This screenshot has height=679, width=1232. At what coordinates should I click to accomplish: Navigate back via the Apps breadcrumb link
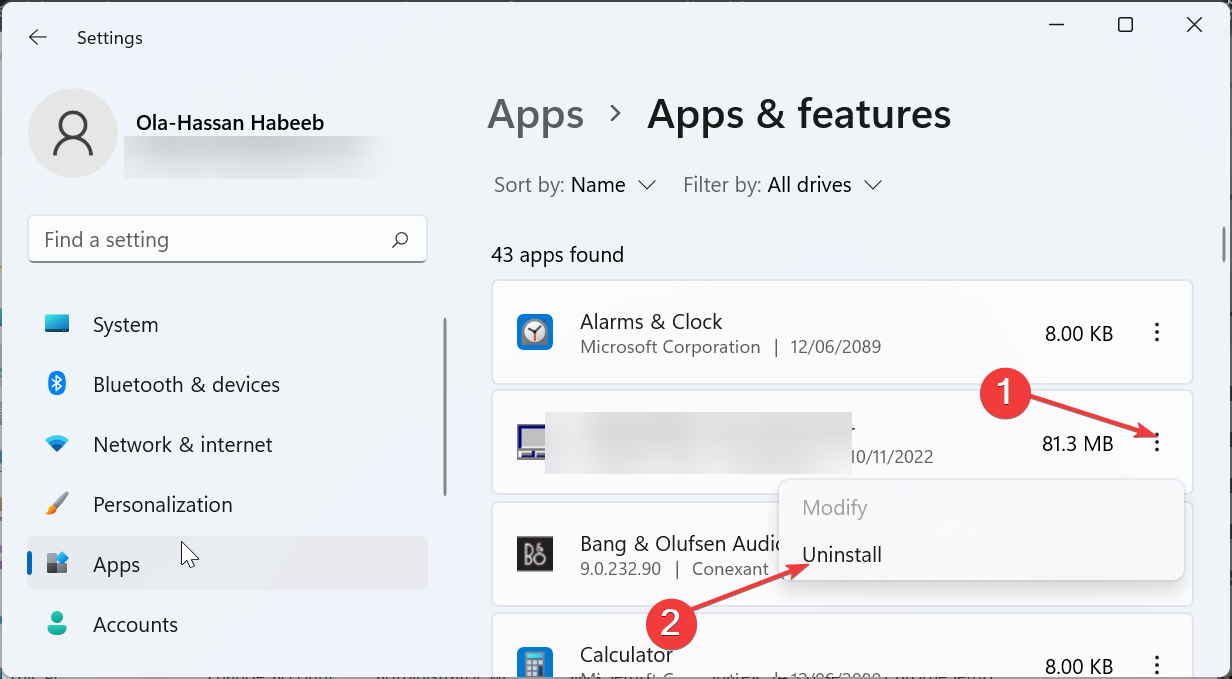(535, 115)
